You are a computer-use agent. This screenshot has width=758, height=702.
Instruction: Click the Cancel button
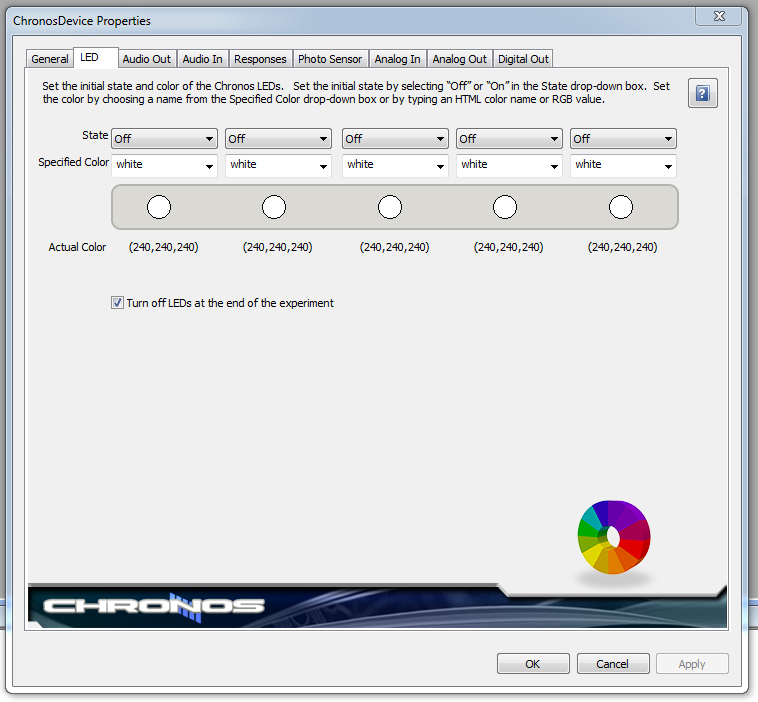click(x=613, y=664)
